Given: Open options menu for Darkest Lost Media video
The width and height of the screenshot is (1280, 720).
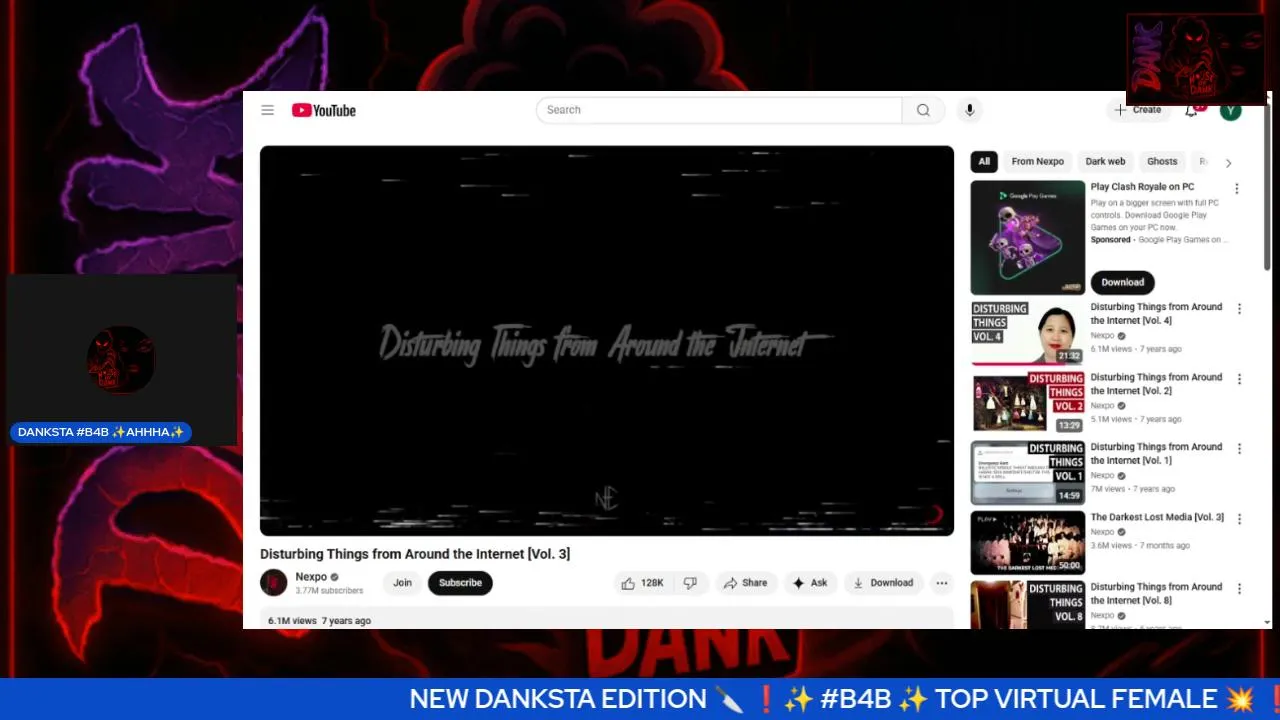Looking at the screenshot, I should click(x=1239, y=519).
